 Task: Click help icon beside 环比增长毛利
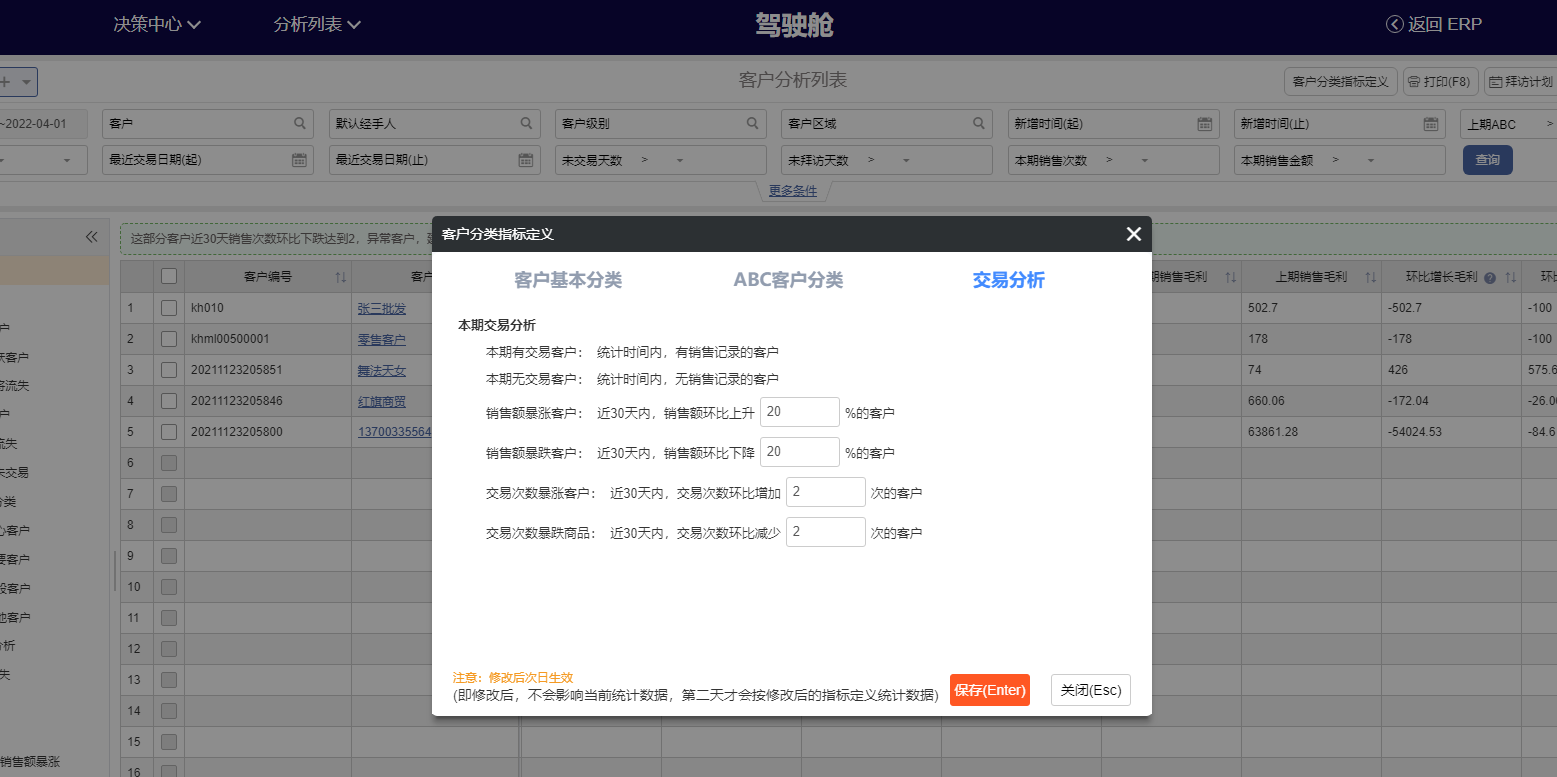(1489, 277)
